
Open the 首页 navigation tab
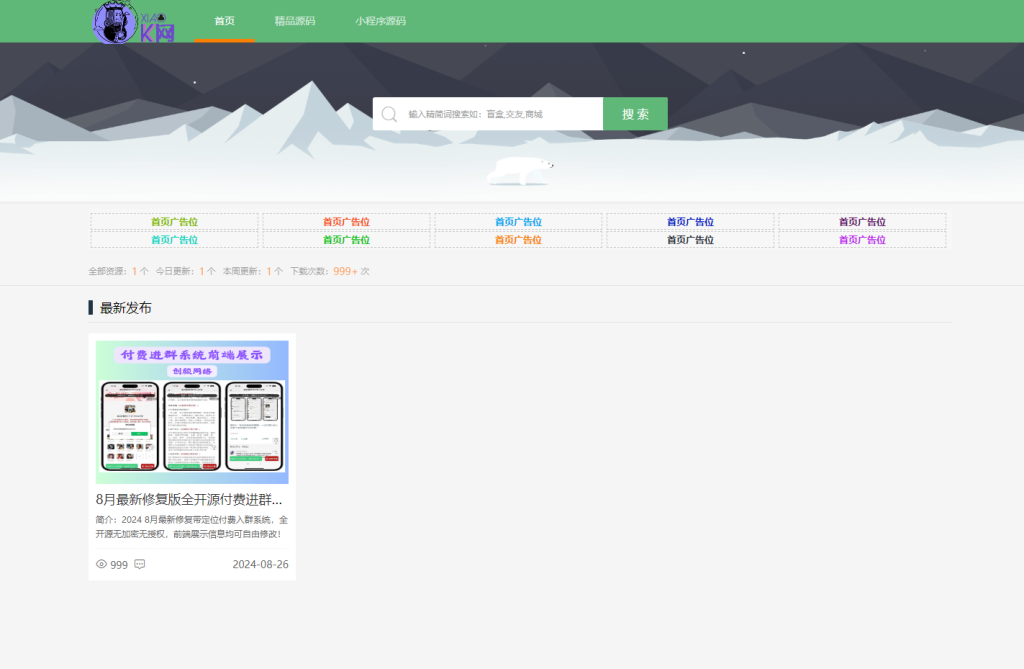[225, 21]
